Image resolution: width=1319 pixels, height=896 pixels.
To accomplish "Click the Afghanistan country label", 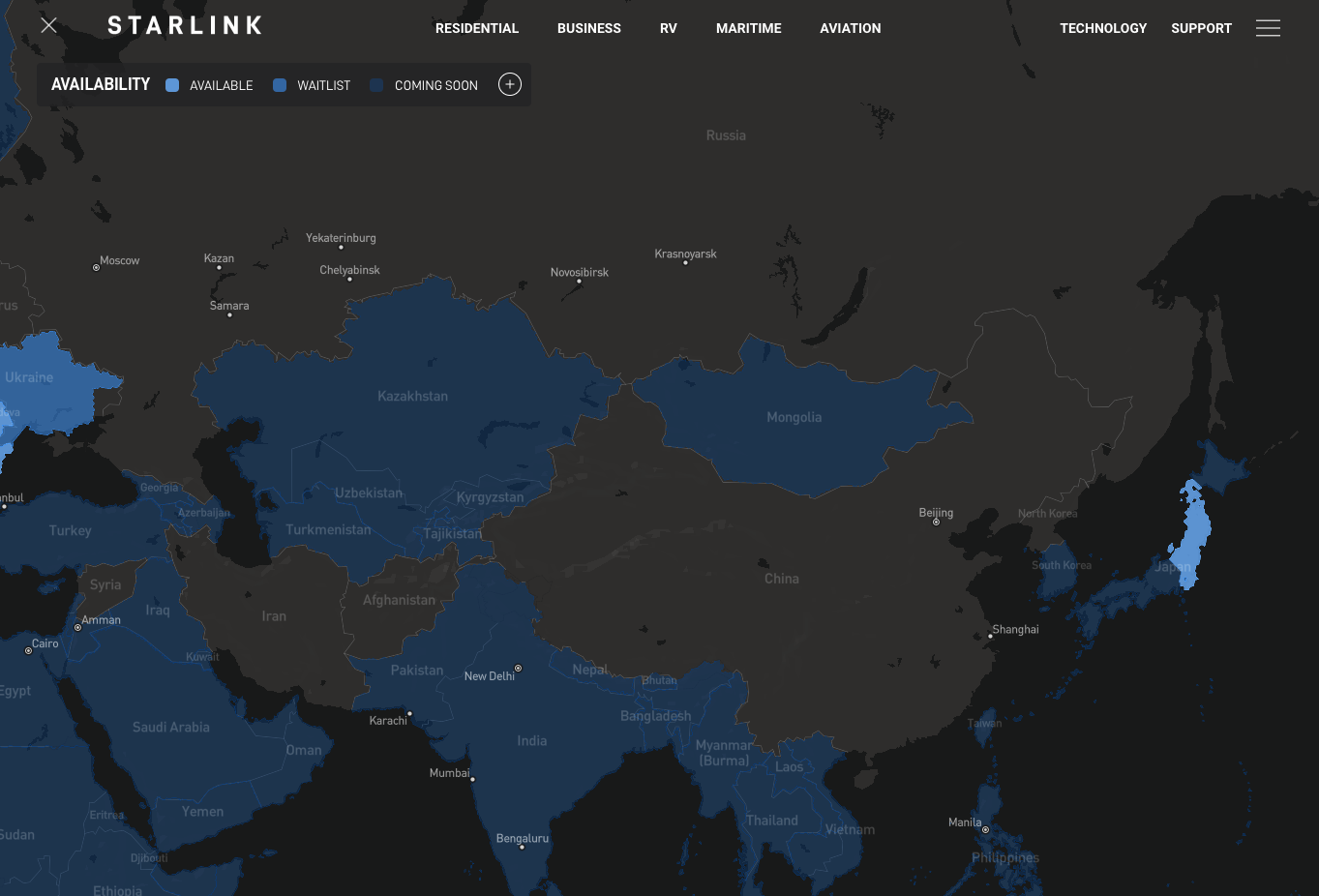I will coord(400,600).
